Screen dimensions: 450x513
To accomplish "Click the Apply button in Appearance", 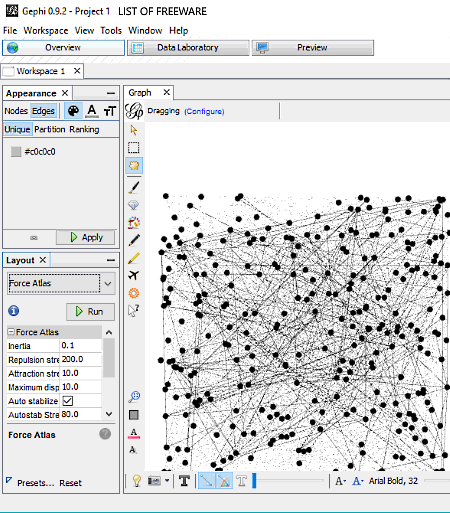I will point(86,237).
